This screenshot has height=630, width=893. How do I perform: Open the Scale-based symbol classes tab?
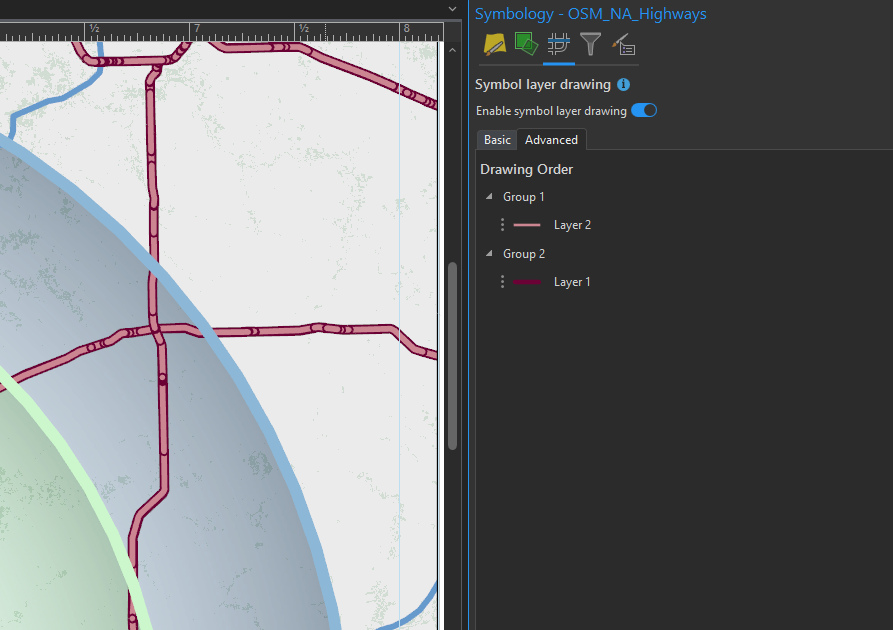pos(590,44)
